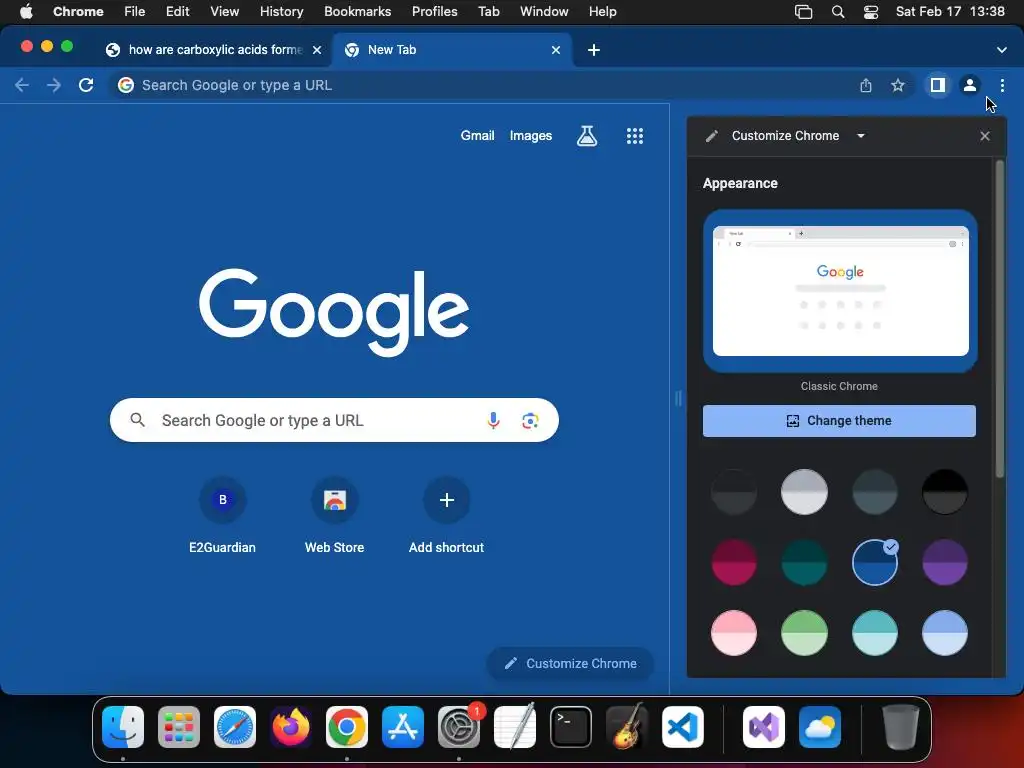Open GarageBand from the dock

pyautogui.click(x=627, y=727)
